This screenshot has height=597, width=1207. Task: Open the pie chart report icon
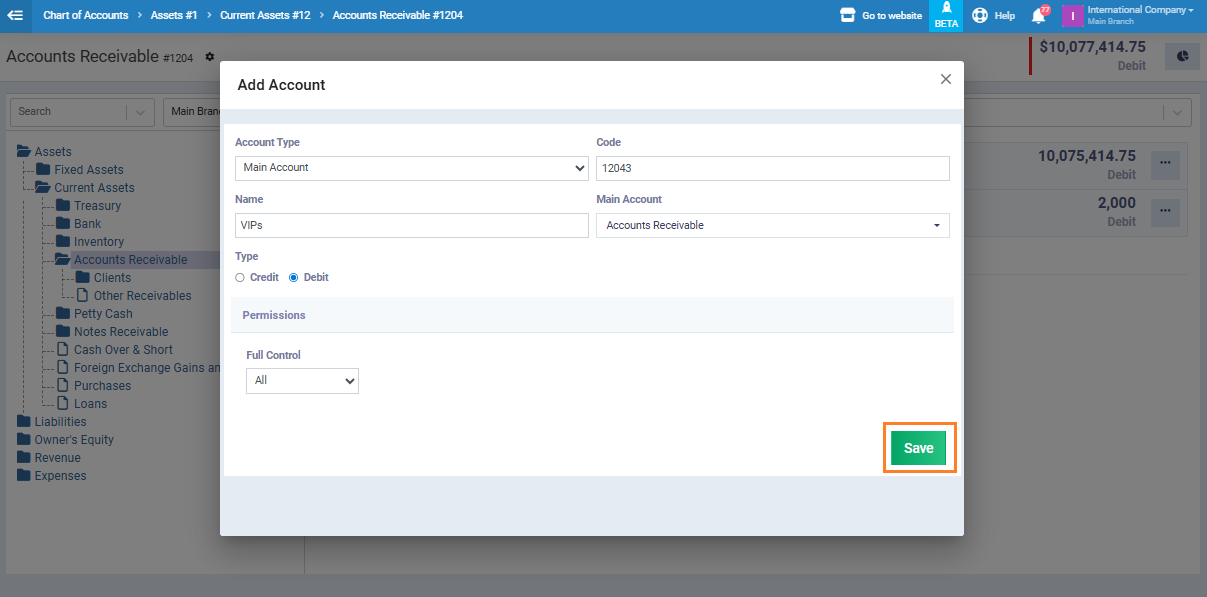tap(1182, 56)
